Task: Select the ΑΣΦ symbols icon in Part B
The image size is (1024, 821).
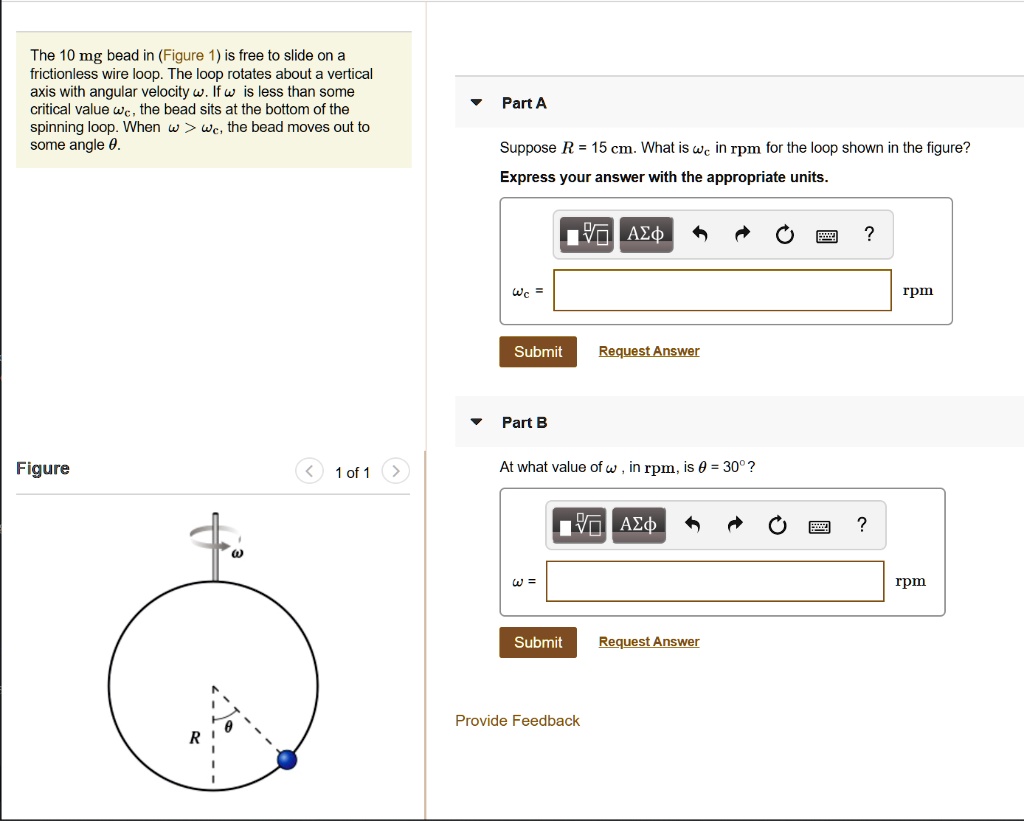Action: pos(638,524)
